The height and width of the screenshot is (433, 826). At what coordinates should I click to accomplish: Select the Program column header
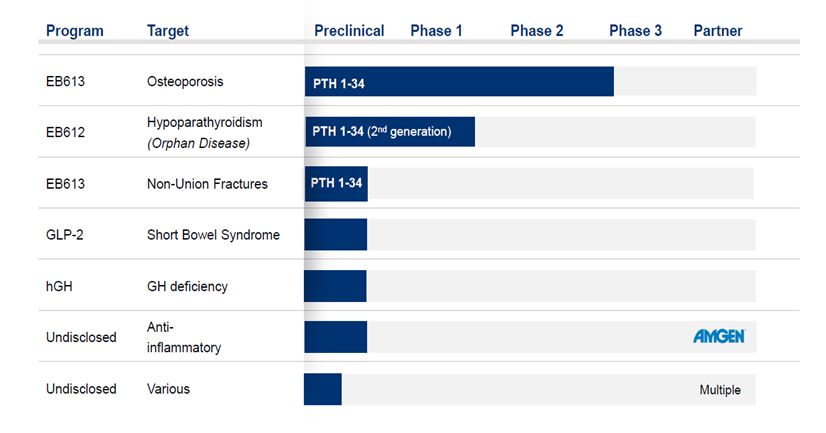coord(75,31)
